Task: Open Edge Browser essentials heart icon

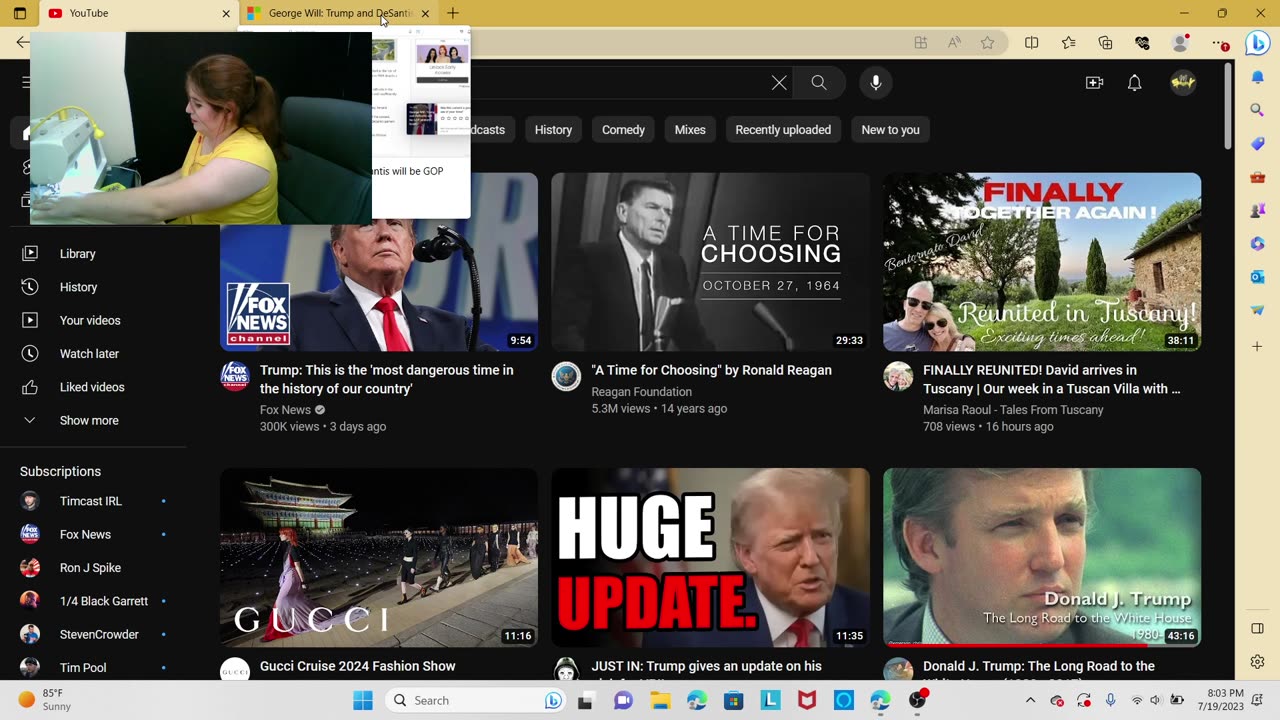Action: 1142,43
